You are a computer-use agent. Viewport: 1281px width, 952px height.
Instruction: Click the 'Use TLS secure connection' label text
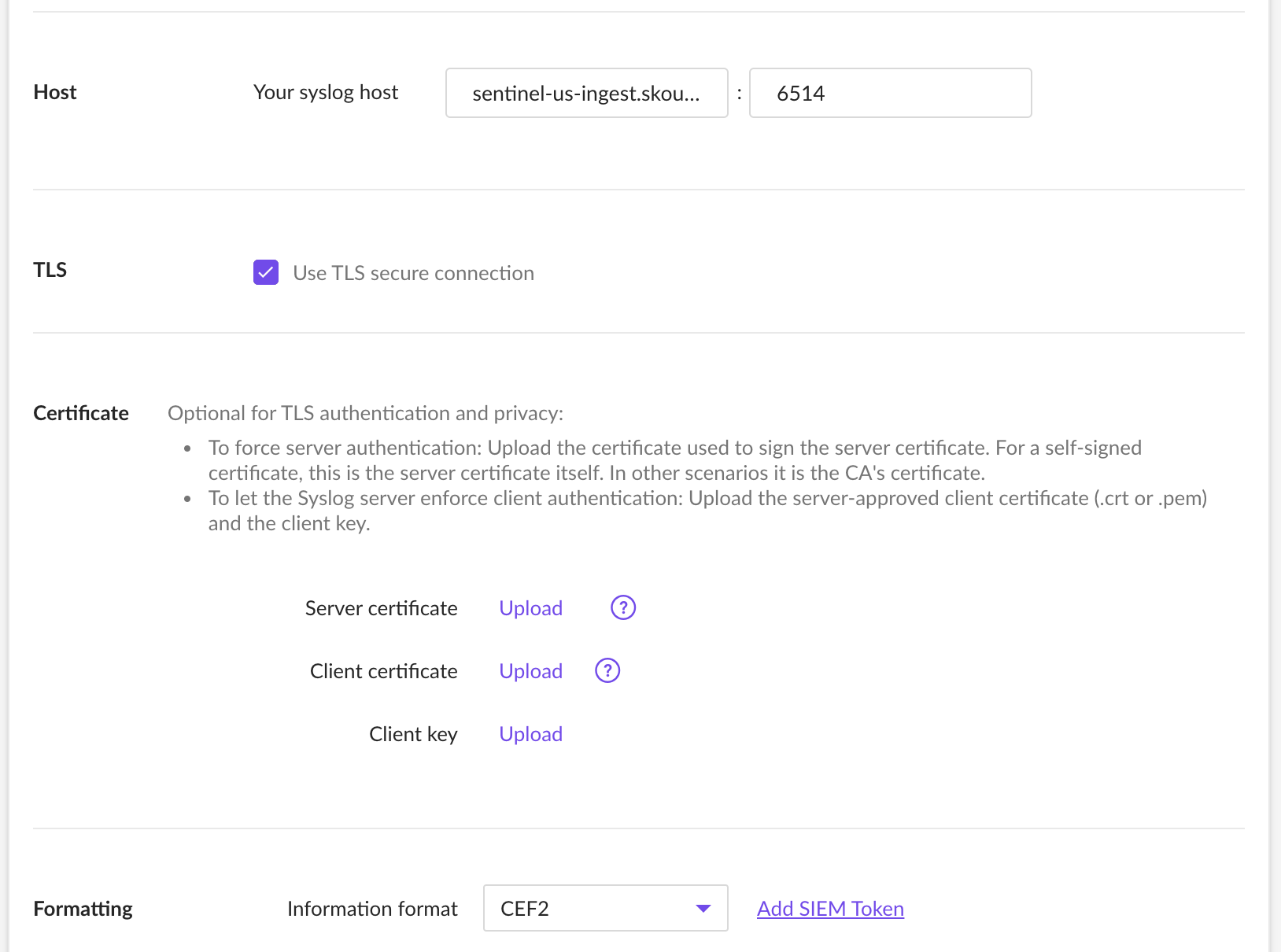[x=414, y=273]
